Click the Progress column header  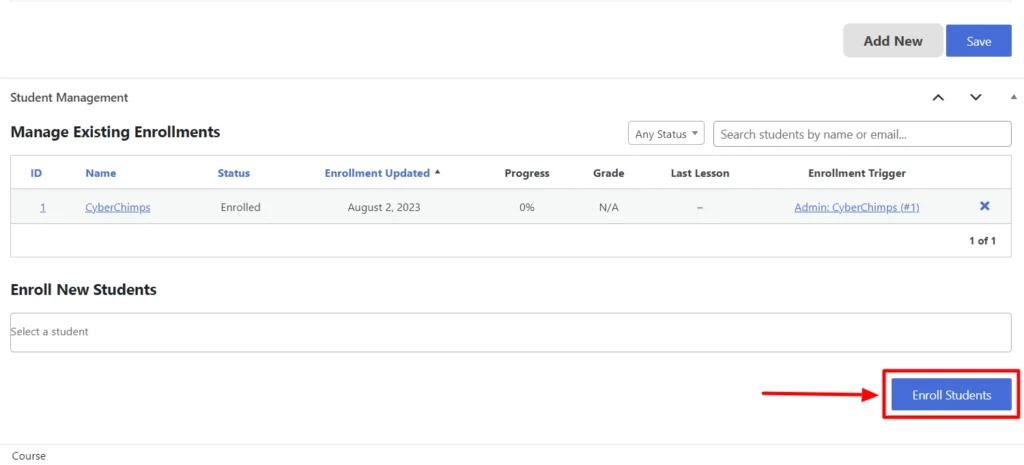pyautogui.click(x=527, y=173)
